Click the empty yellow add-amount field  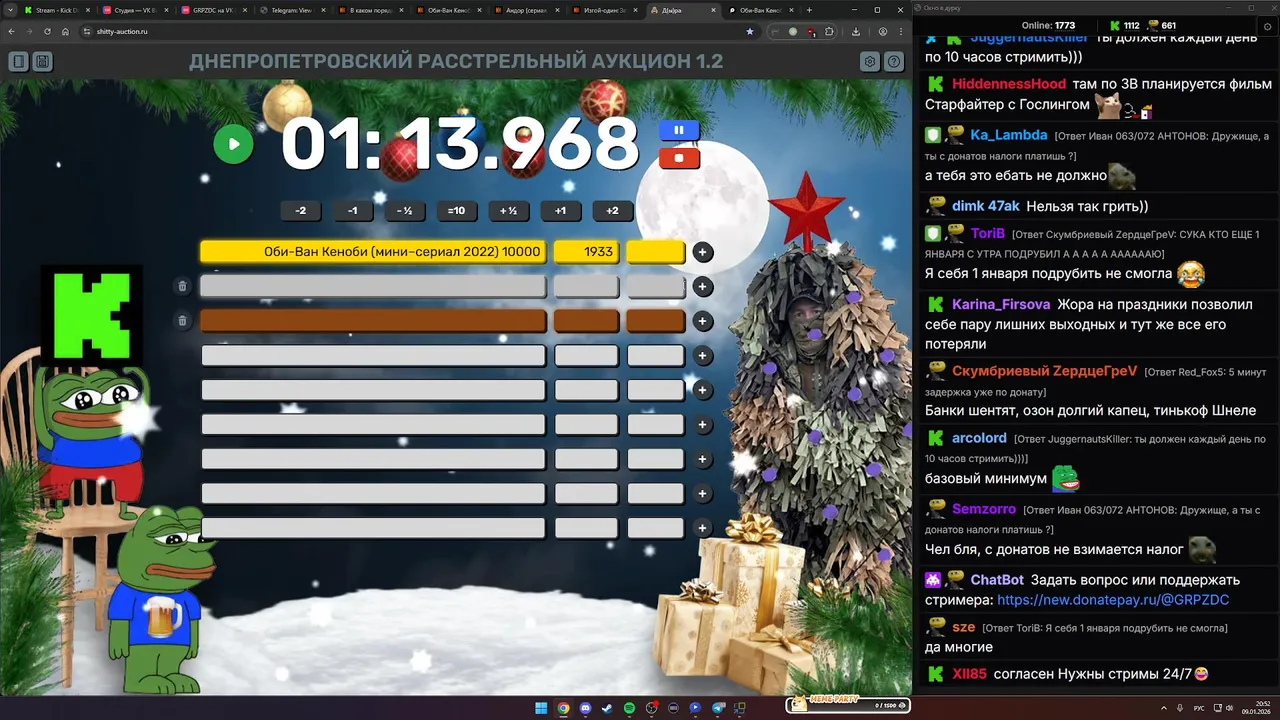tap(656, 252)
